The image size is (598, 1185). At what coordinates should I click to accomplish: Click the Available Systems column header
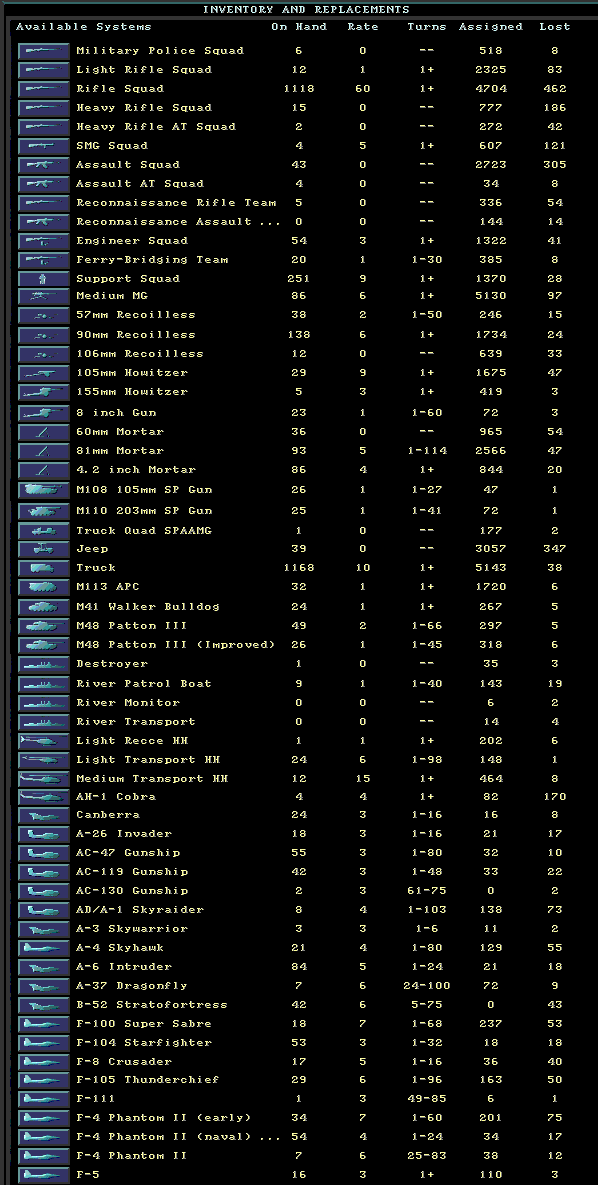pyautogui.click(x=83, y=27)
